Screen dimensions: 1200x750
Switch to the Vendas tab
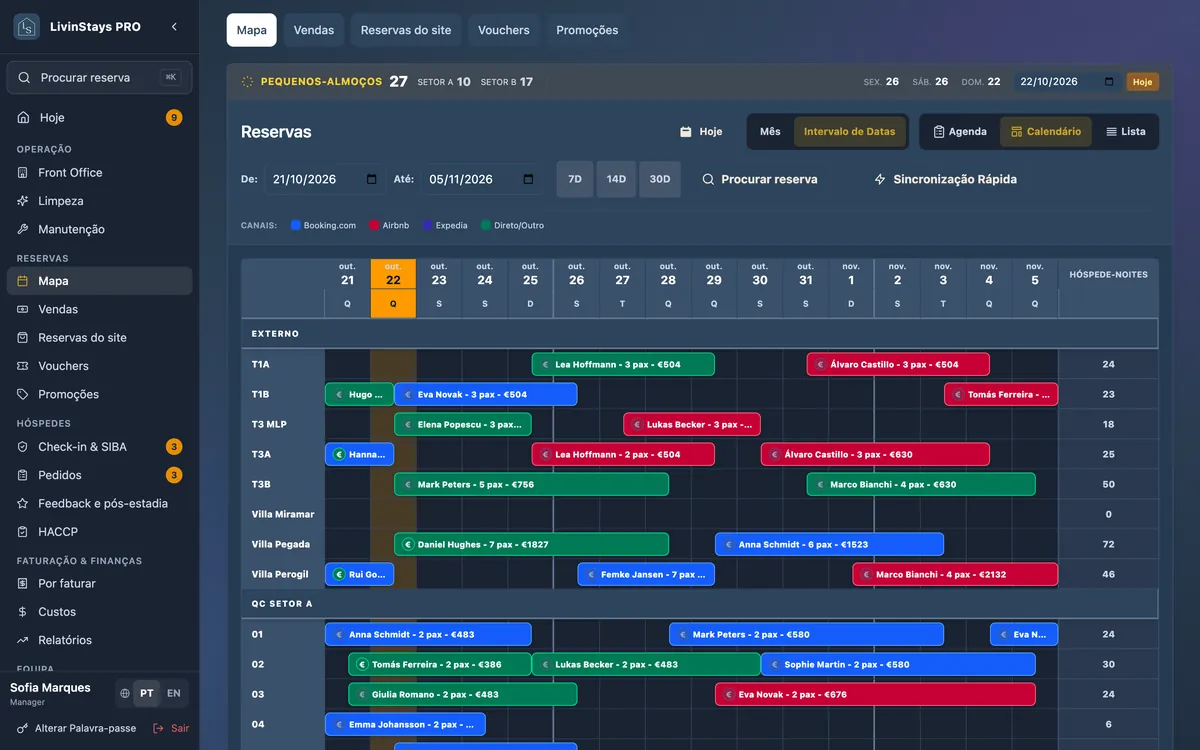(x=314, y=31)
